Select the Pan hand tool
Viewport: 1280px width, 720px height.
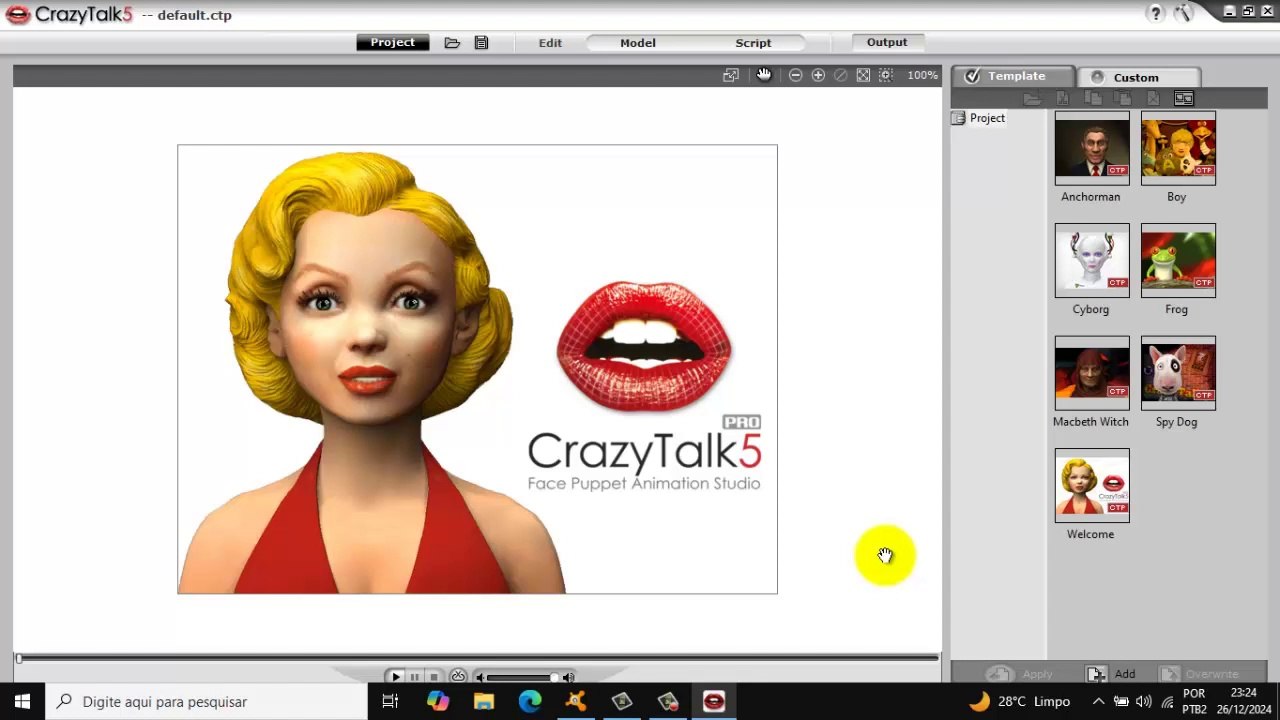click(764, 75)
